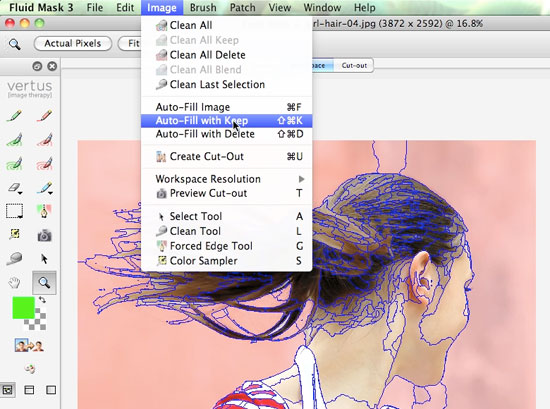Image resolution: width=550 pixels, height=409 pixels.
Task: Select the single-pane view layout button
Action: pos(51,390)
